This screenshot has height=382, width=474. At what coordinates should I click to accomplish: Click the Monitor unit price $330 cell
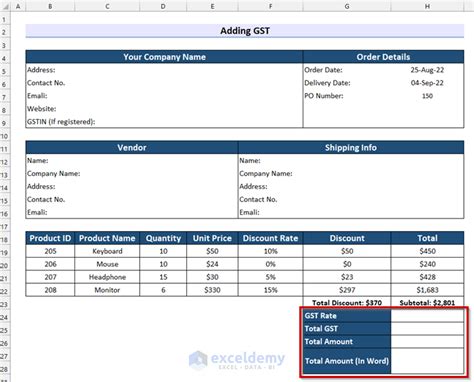point(212,290)
